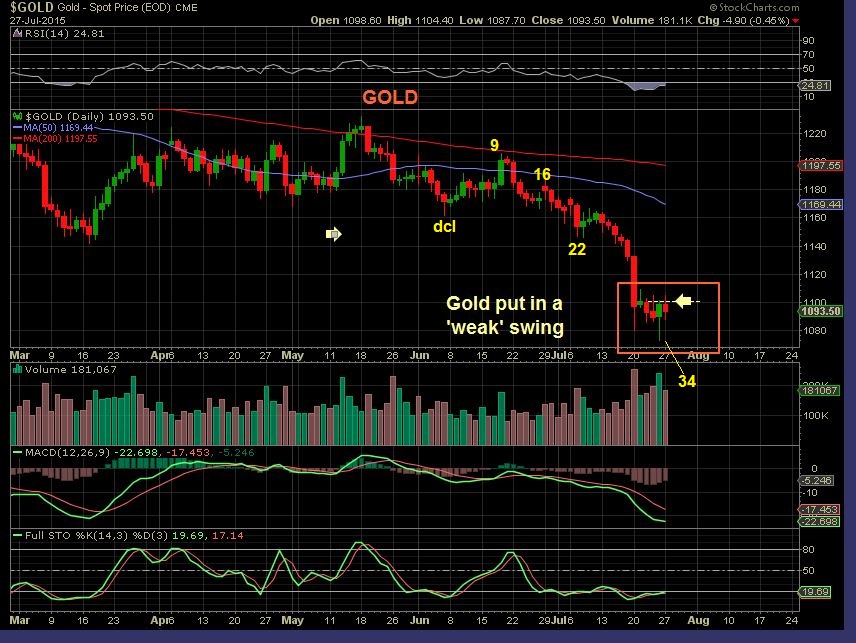
Task: Click the histogram icon beside Volume 181,067
Action: click(x=16, y=369)
